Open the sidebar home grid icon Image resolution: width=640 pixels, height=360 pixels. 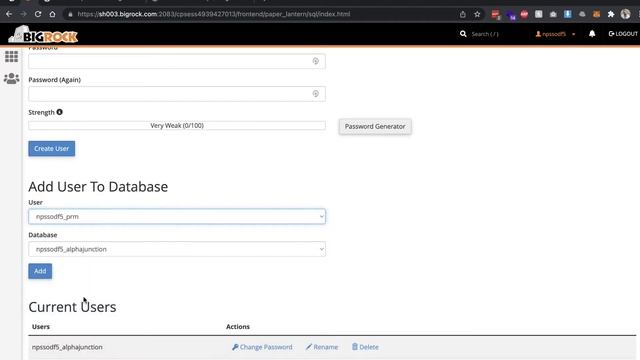click(11, 56)
